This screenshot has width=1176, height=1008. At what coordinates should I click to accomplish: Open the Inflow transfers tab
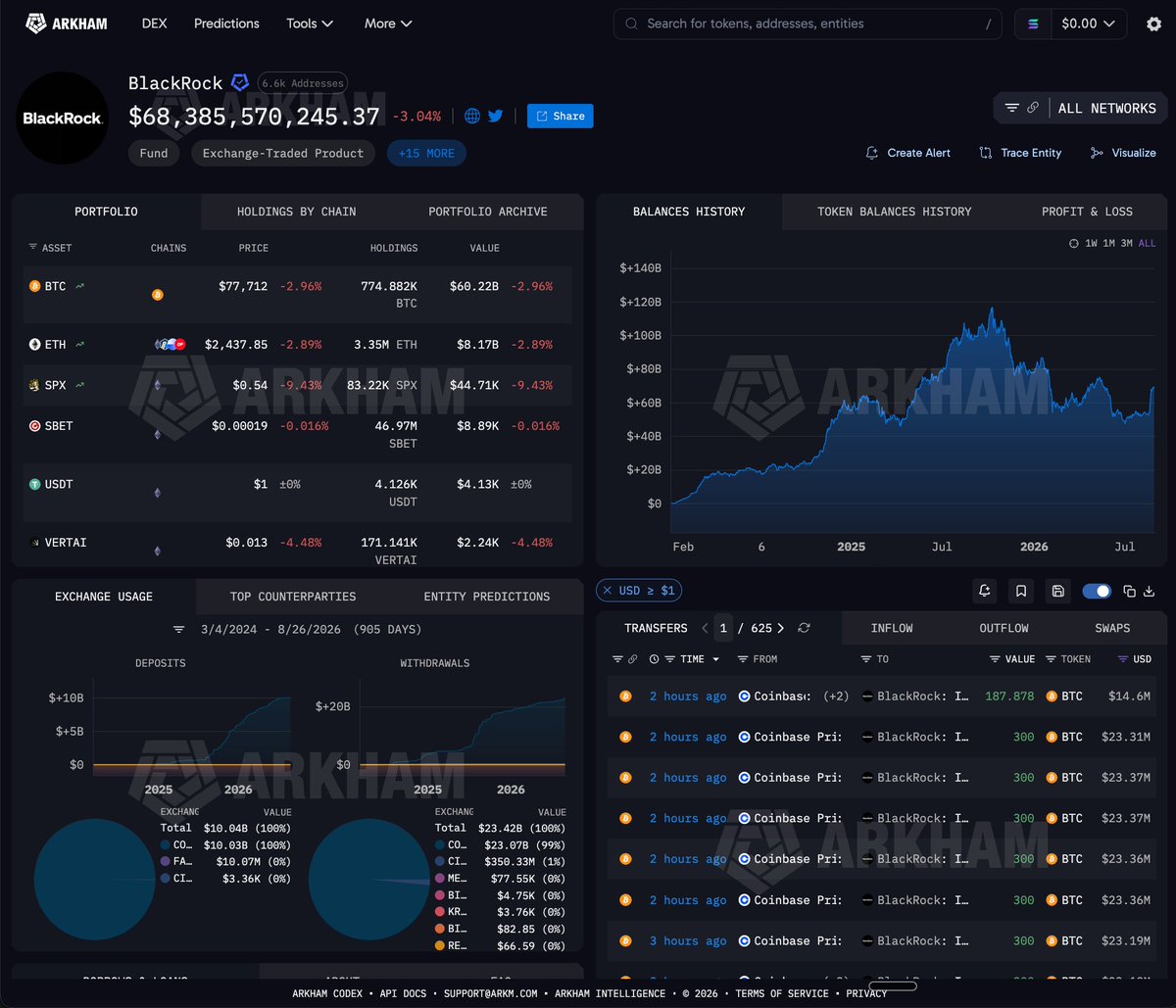tap(892, 628)
